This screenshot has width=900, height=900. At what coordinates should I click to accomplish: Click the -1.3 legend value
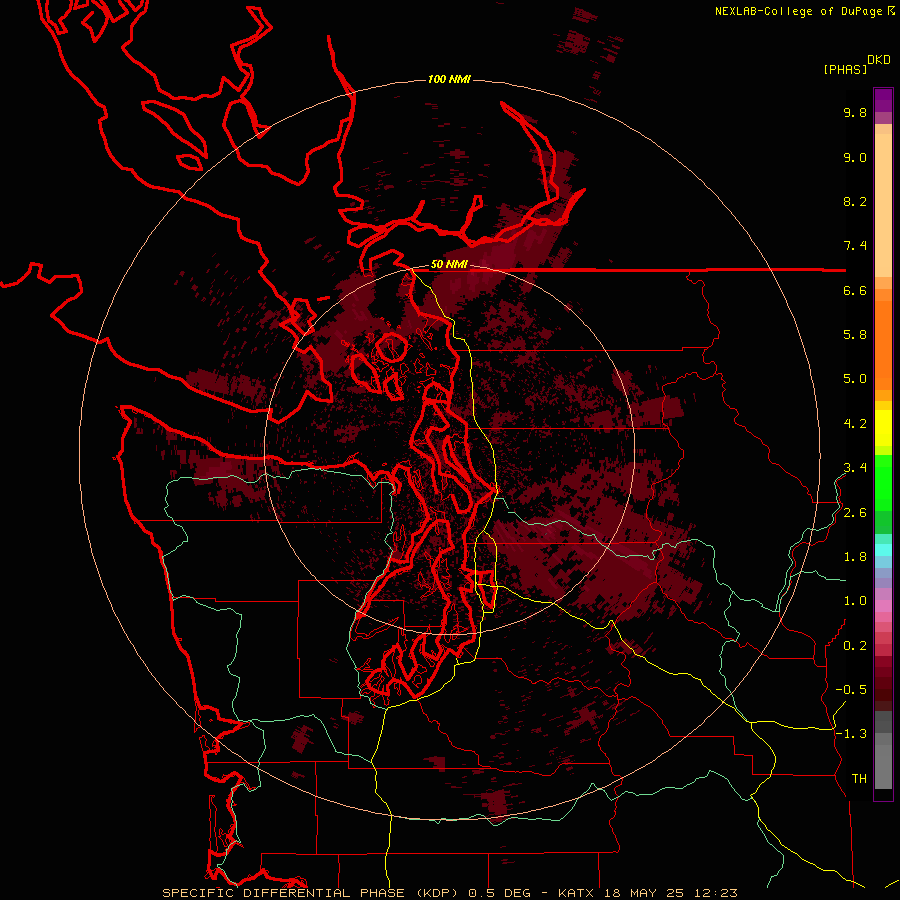pos(851,734)
